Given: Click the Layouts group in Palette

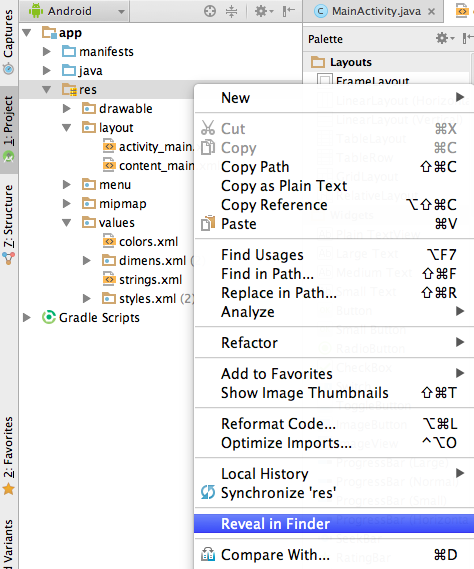Looking at the screenshot, I should click(x=387, y=62).
